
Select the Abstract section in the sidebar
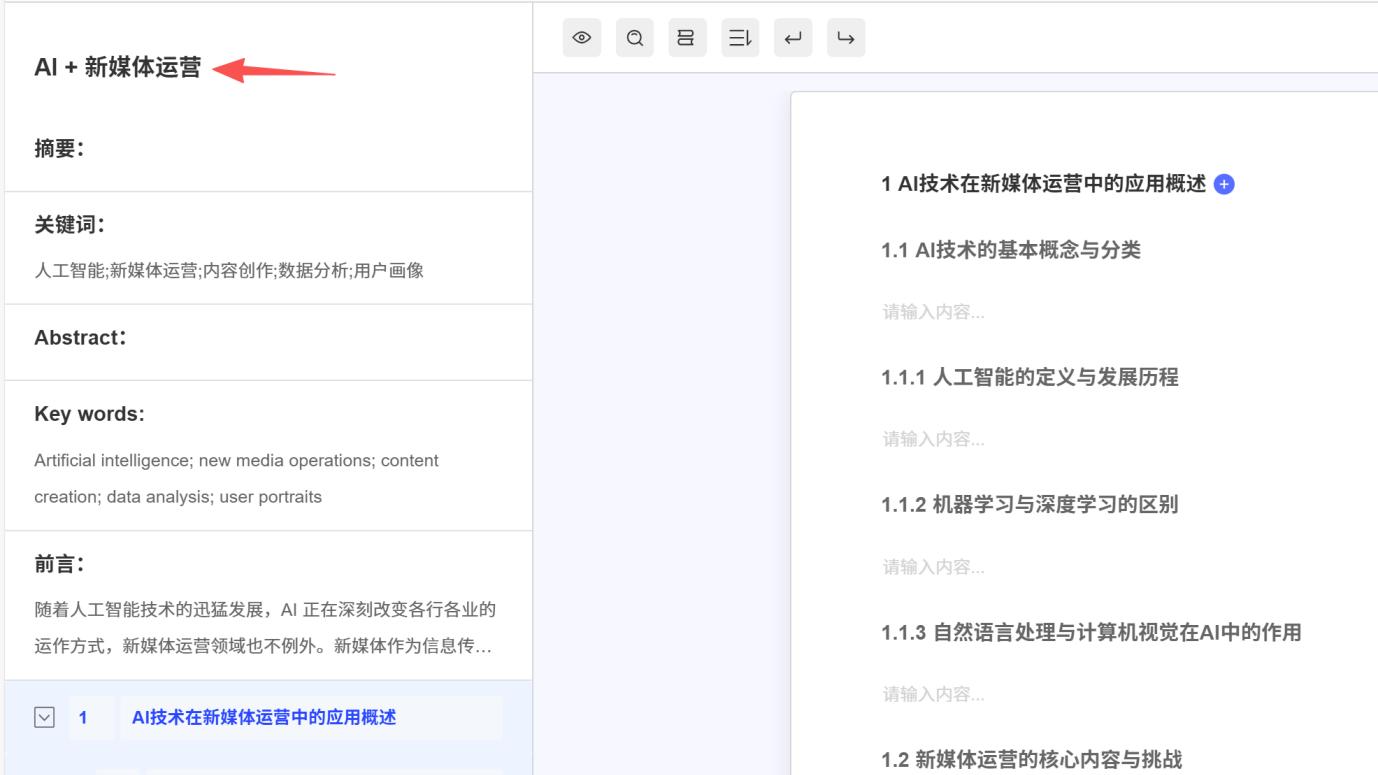81,337
